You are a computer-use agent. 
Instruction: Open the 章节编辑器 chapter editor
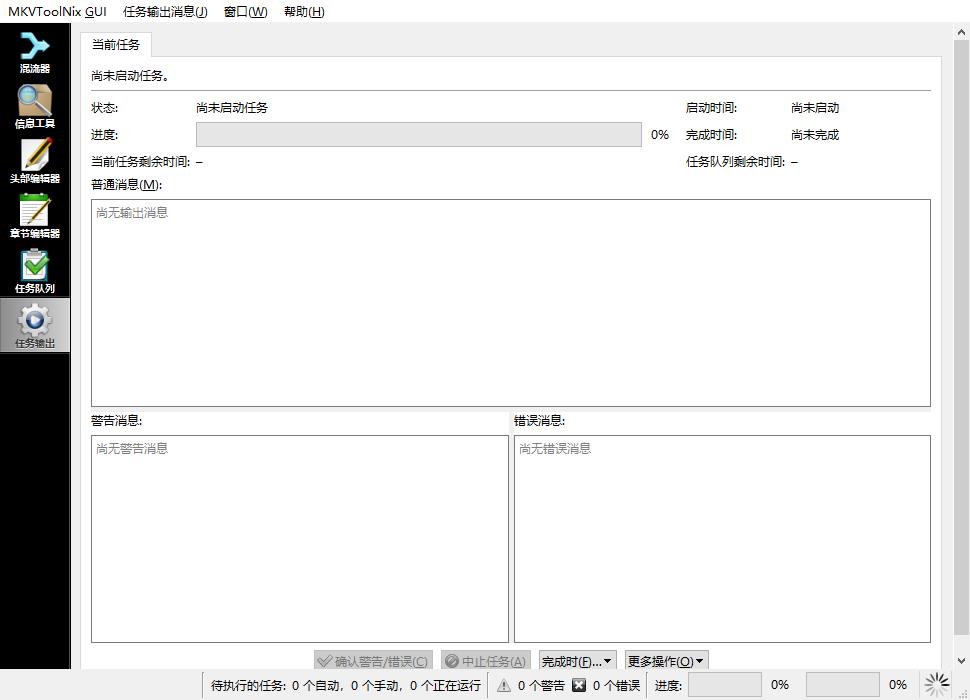35,216
